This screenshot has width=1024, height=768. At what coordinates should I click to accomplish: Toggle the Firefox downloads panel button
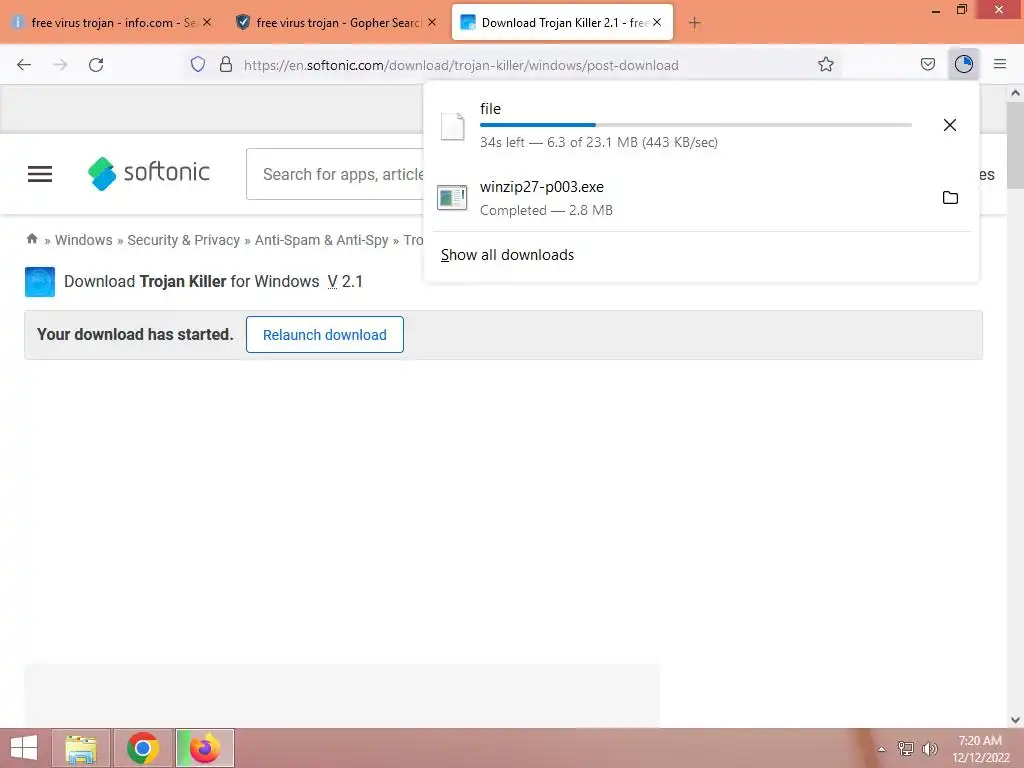(964, 64)
